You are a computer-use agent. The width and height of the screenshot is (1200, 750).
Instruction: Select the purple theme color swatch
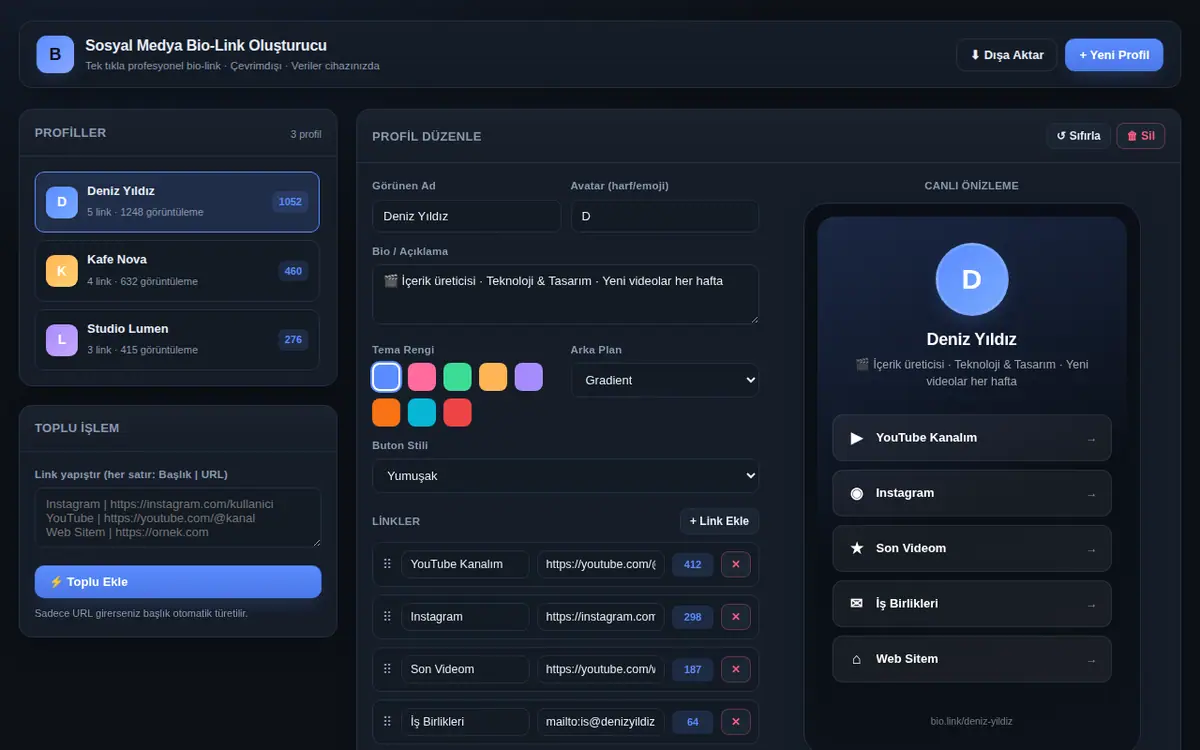(529, 377)
